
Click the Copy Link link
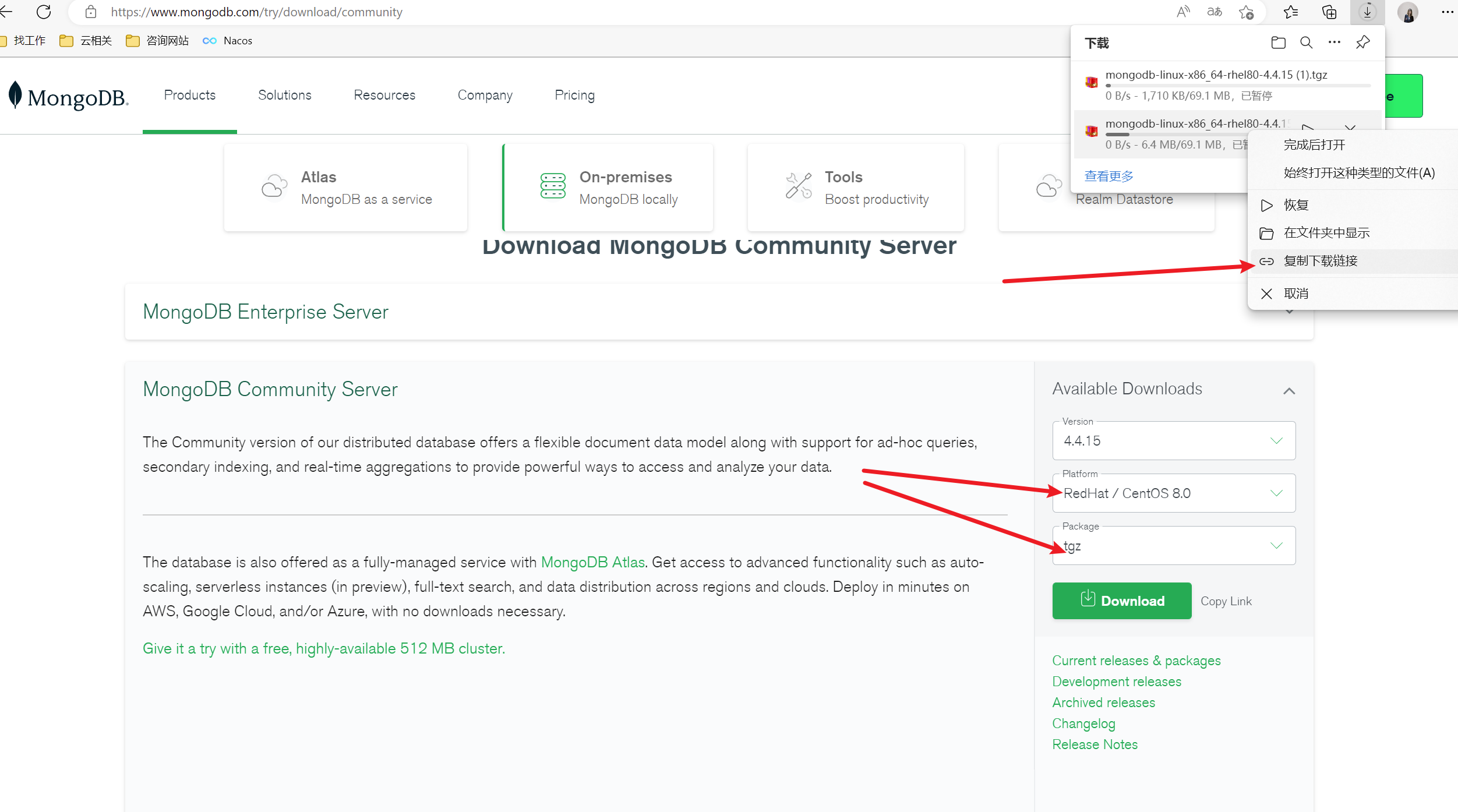pos(1226,601)
